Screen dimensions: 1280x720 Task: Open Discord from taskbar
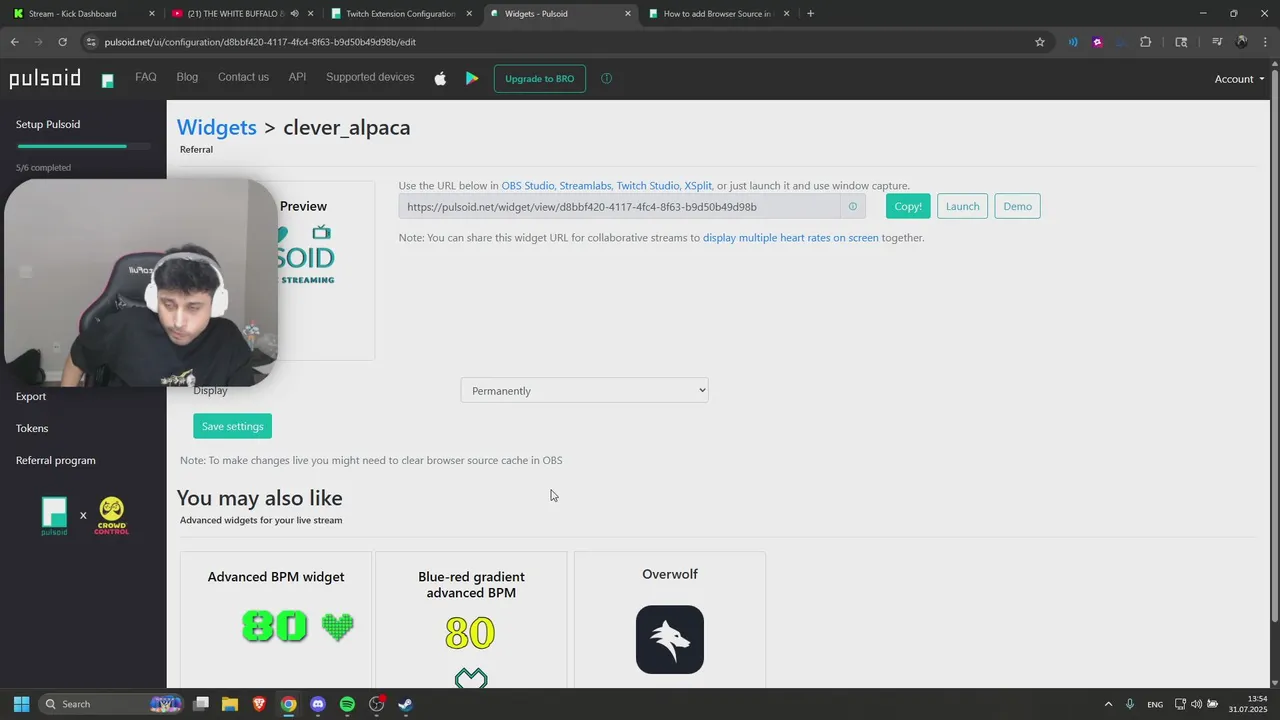click(x=318, y=704)
